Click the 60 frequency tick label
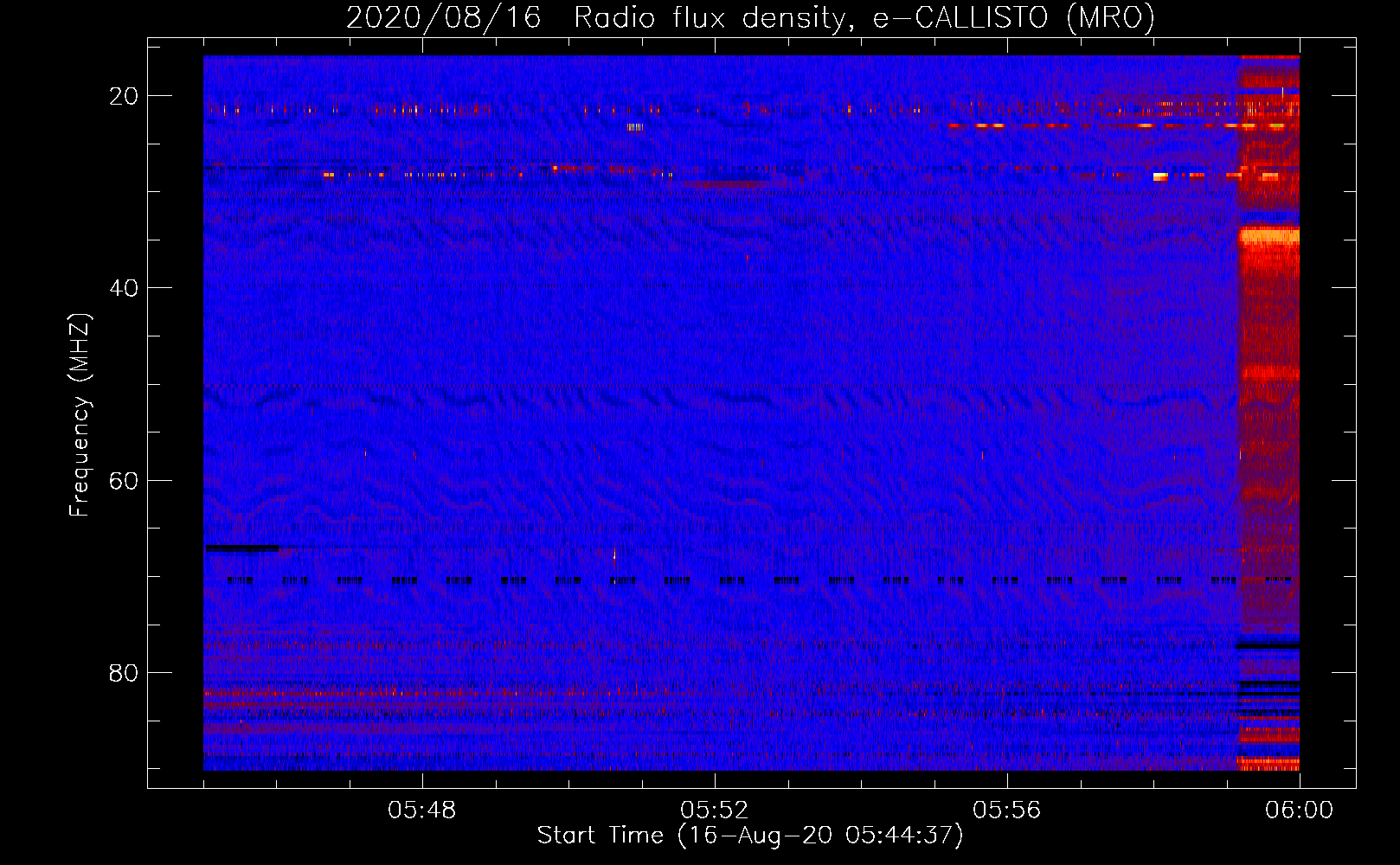 click(x=124, y=480)
